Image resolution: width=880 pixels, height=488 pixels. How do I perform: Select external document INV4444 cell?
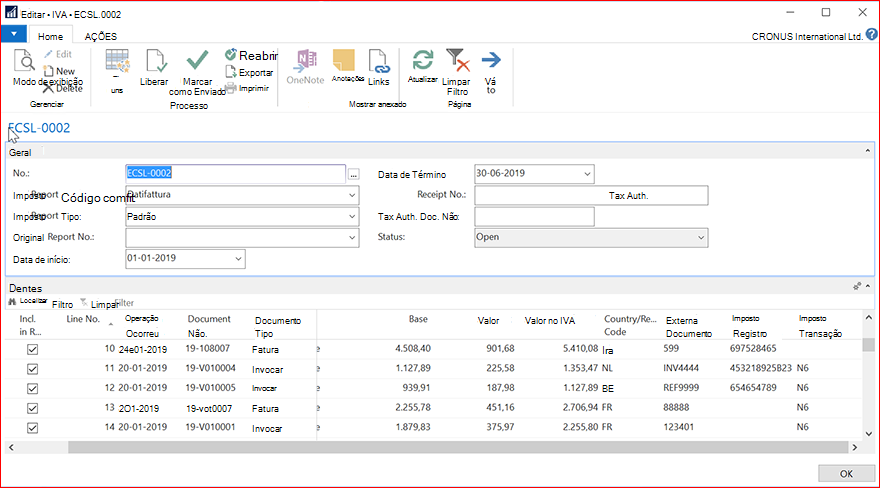point(681,368)
